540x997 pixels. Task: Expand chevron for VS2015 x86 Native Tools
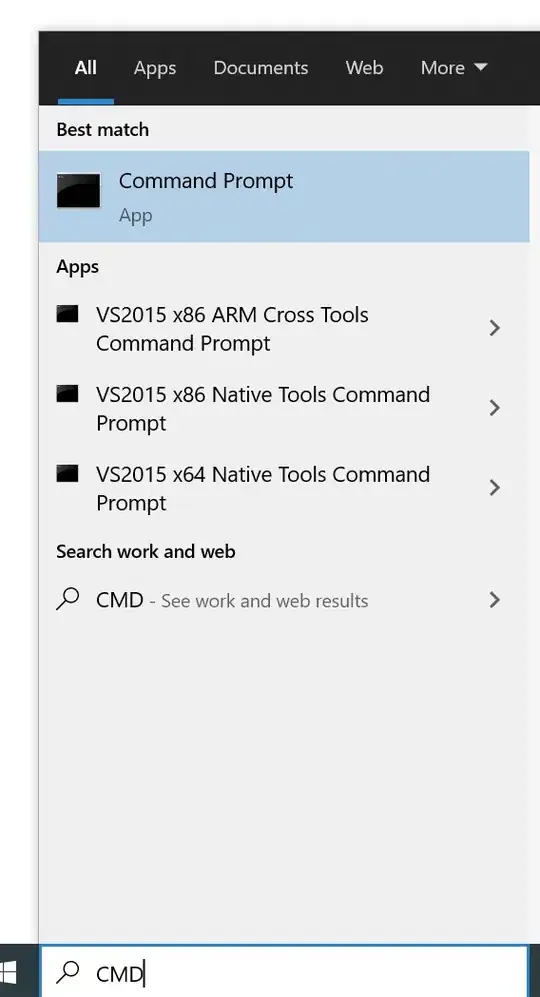coord(494,408)
